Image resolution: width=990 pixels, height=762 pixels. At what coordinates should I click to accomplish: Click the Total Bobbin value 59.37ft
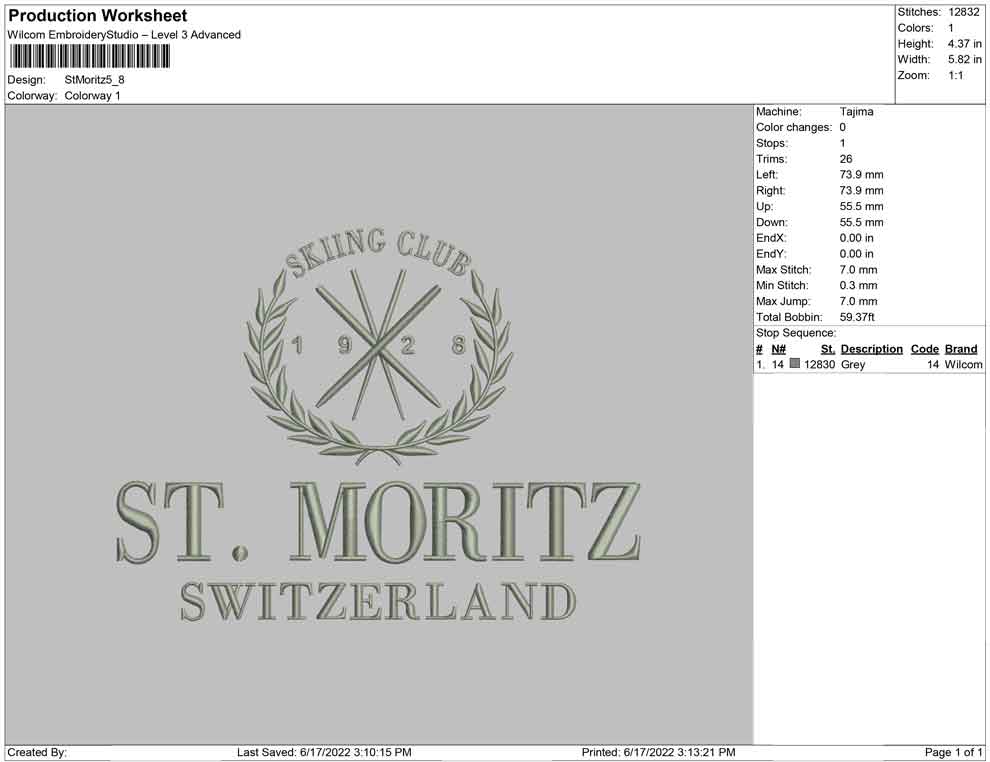[857, 317]
